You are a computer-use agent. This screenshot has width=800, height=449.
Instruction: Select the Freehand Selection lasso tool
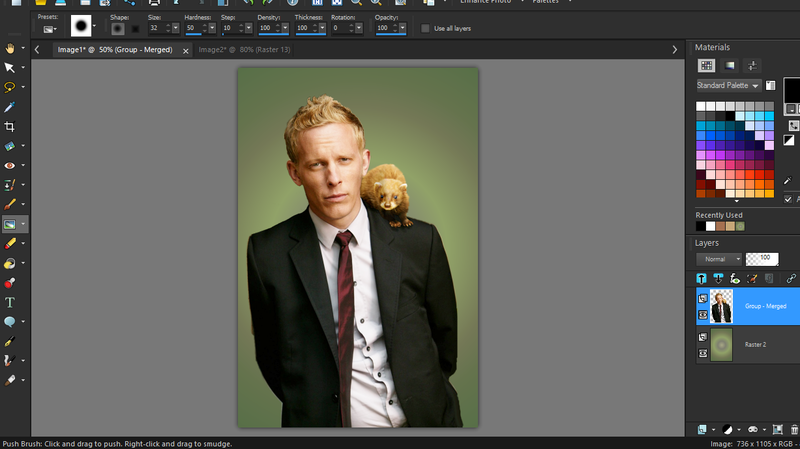pos(10,87)
